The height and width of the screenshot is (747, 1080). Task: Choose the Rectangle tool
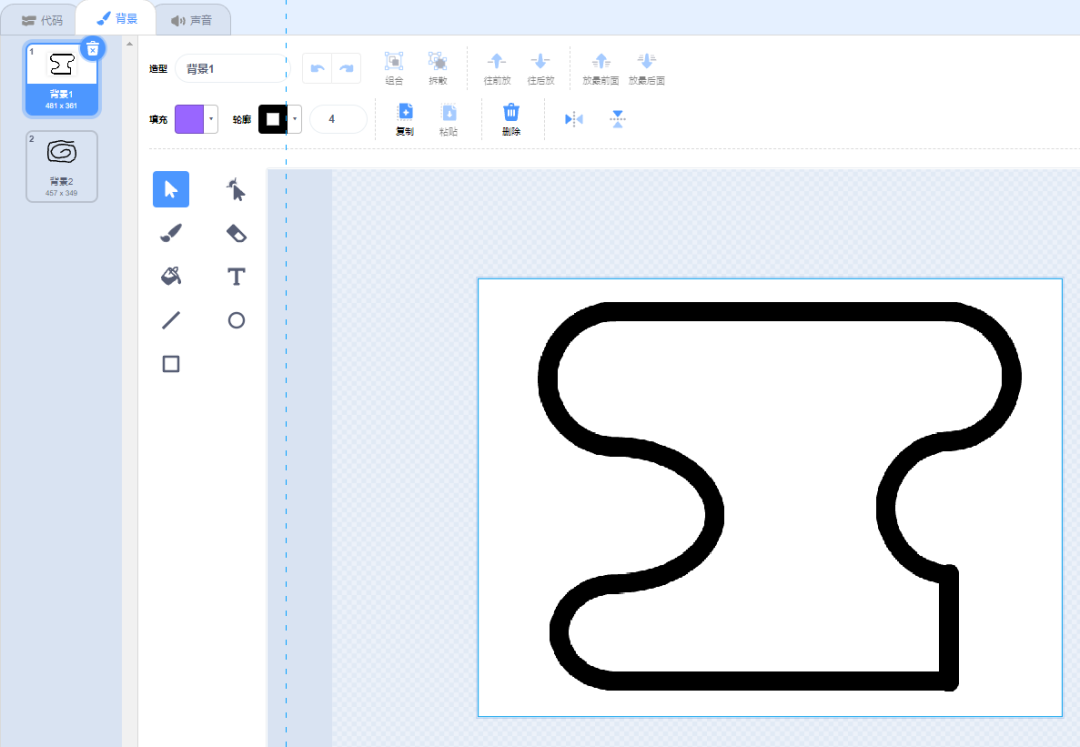pyautogui.click(x=171, y=364)
